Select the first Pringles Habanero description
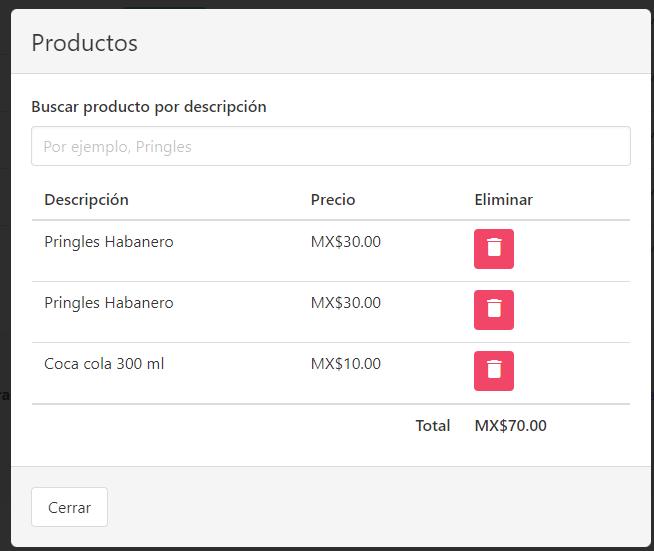This screenshot has width=654, height=551. (x=109, y=242)
